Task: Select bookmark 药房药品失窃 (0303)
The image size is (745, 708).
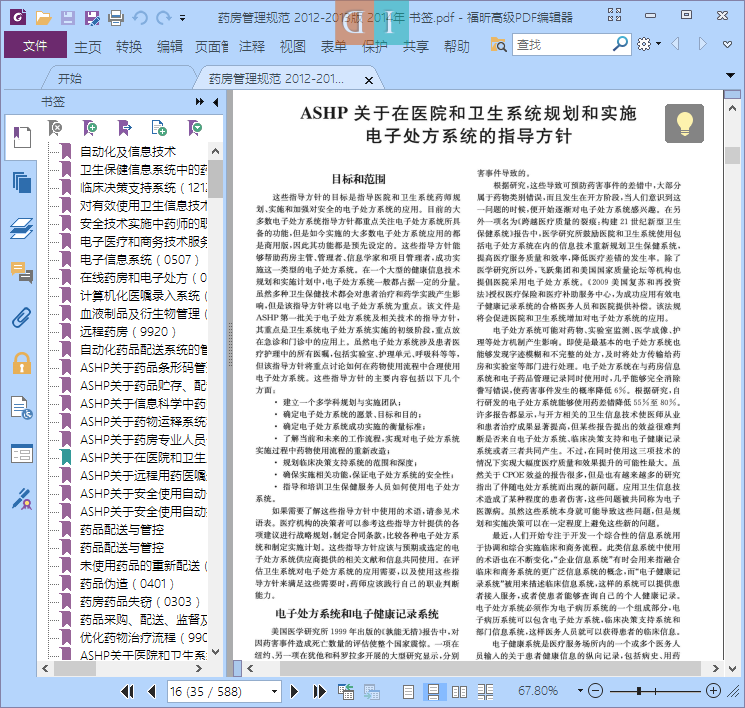Action: 139,602
